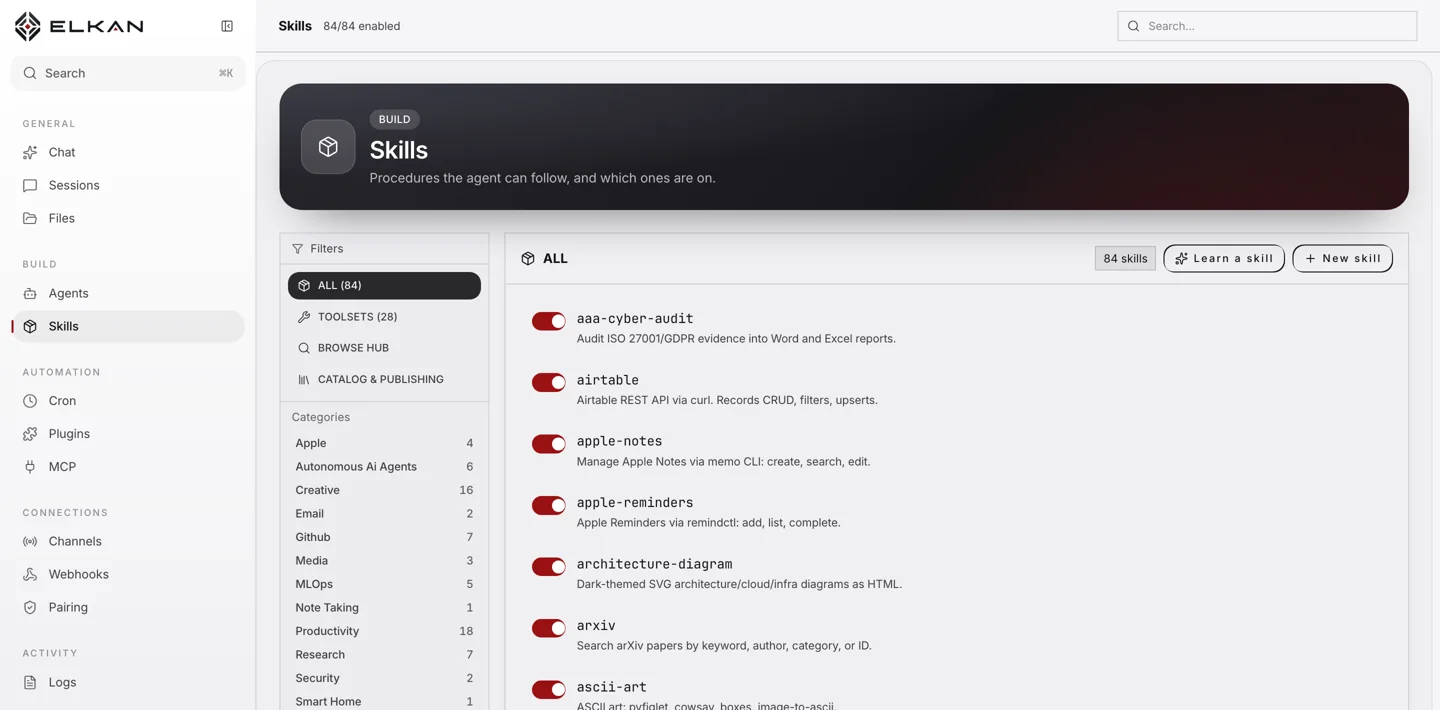
Task: Filter by Autonomous Ai Agents category
Action: click(384, 467)
